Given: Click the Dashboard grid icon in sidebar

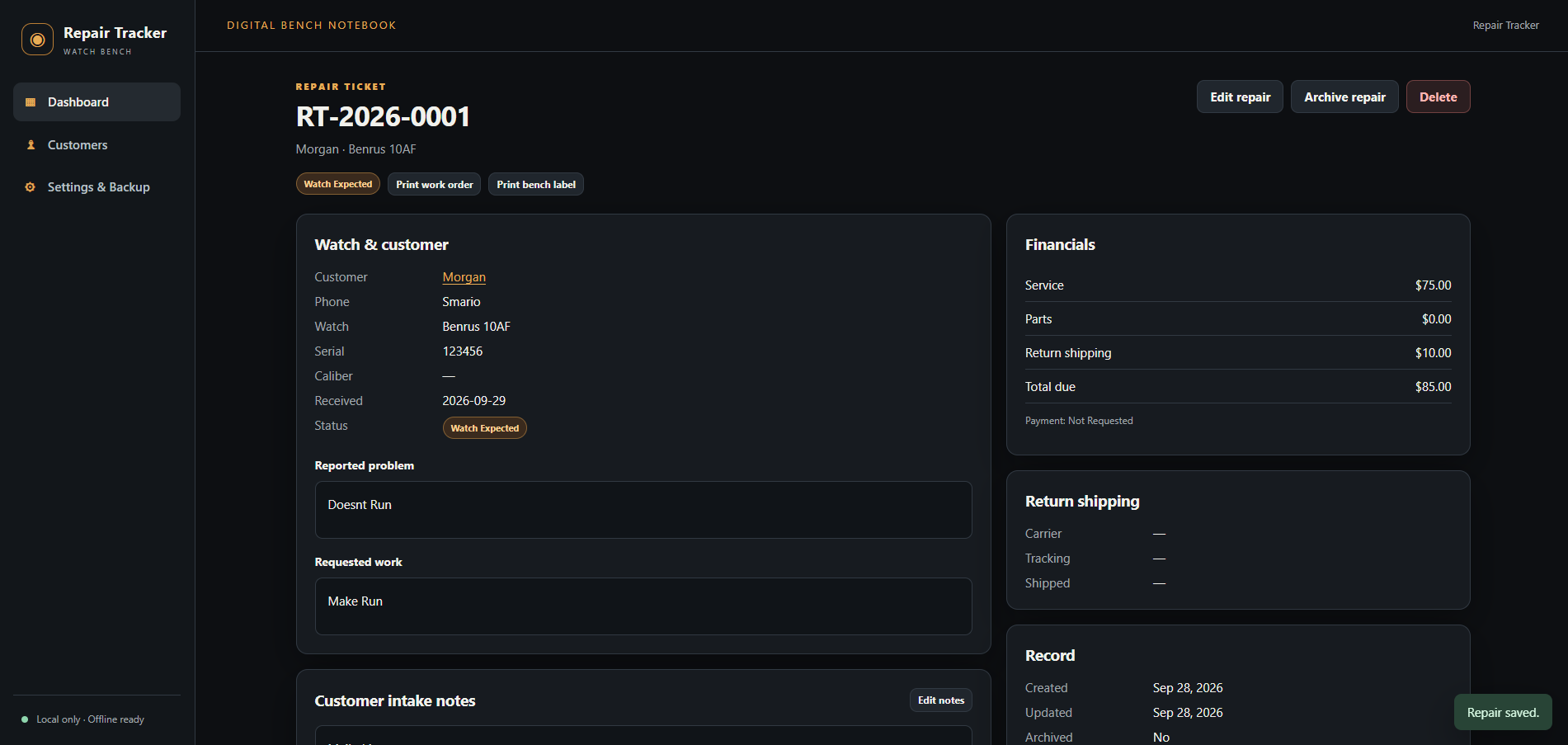Looking at the screenshot, I should (x=31, y=102).
